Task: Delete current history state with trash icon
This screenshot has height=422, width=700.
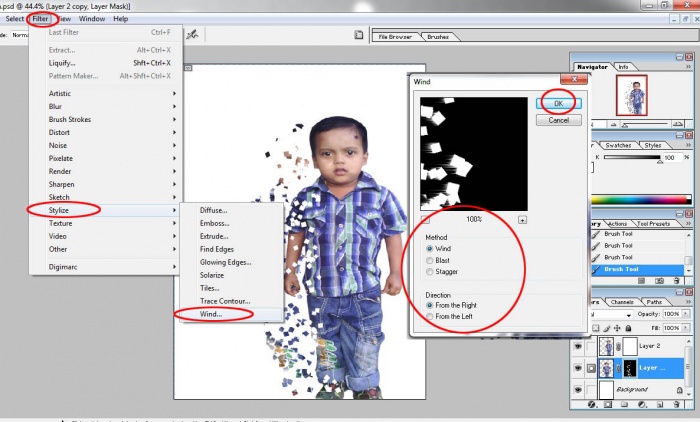Action: tap(676, 281)
